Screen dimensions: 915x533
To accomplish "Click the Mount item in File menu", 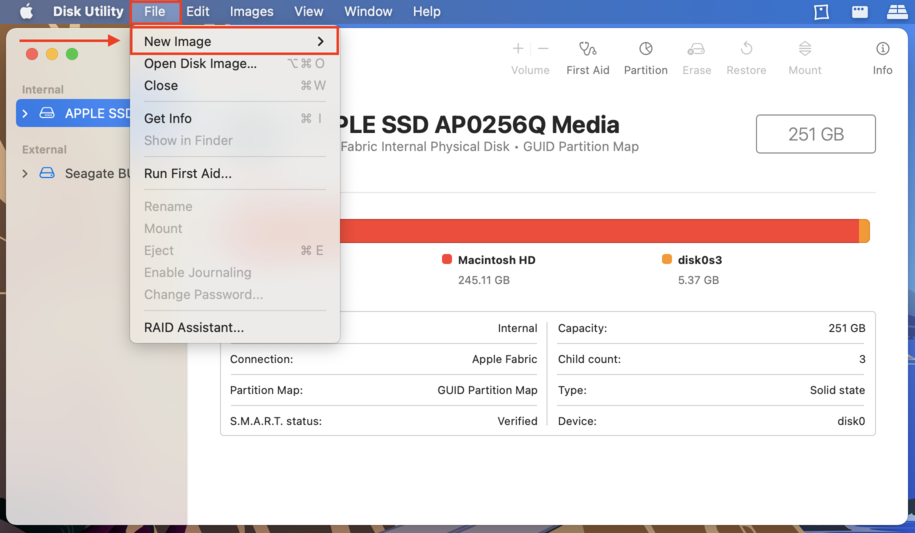I will pos(235,229).
